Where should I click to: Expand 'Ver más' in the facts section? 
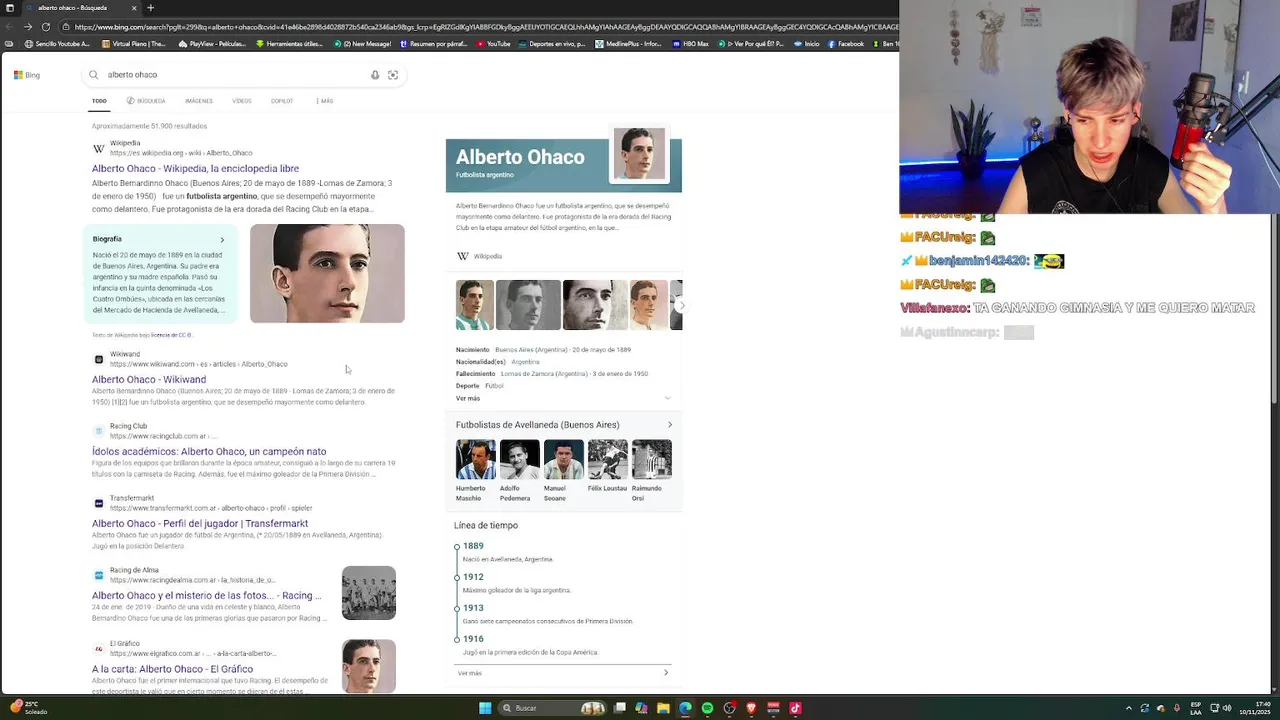[563, 398]
